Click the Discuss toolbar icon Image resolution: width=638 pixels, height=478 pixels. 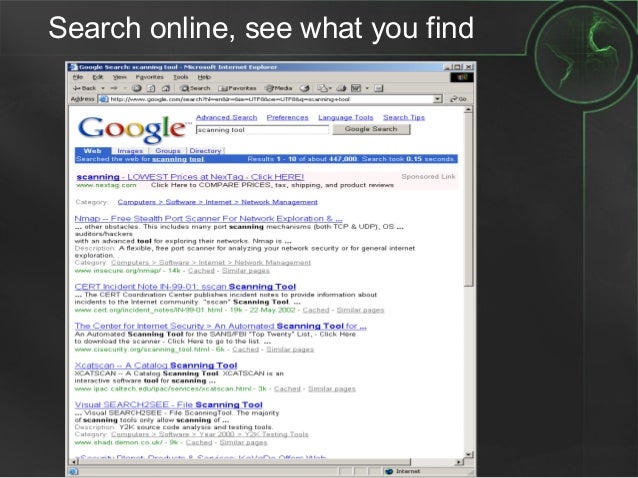pyautogui.click(x=378, y=88)
